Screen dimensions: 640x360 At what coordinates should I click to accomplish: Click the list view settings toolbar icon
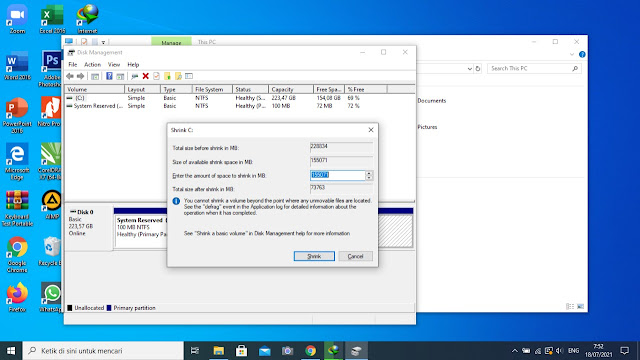[189, 76]
